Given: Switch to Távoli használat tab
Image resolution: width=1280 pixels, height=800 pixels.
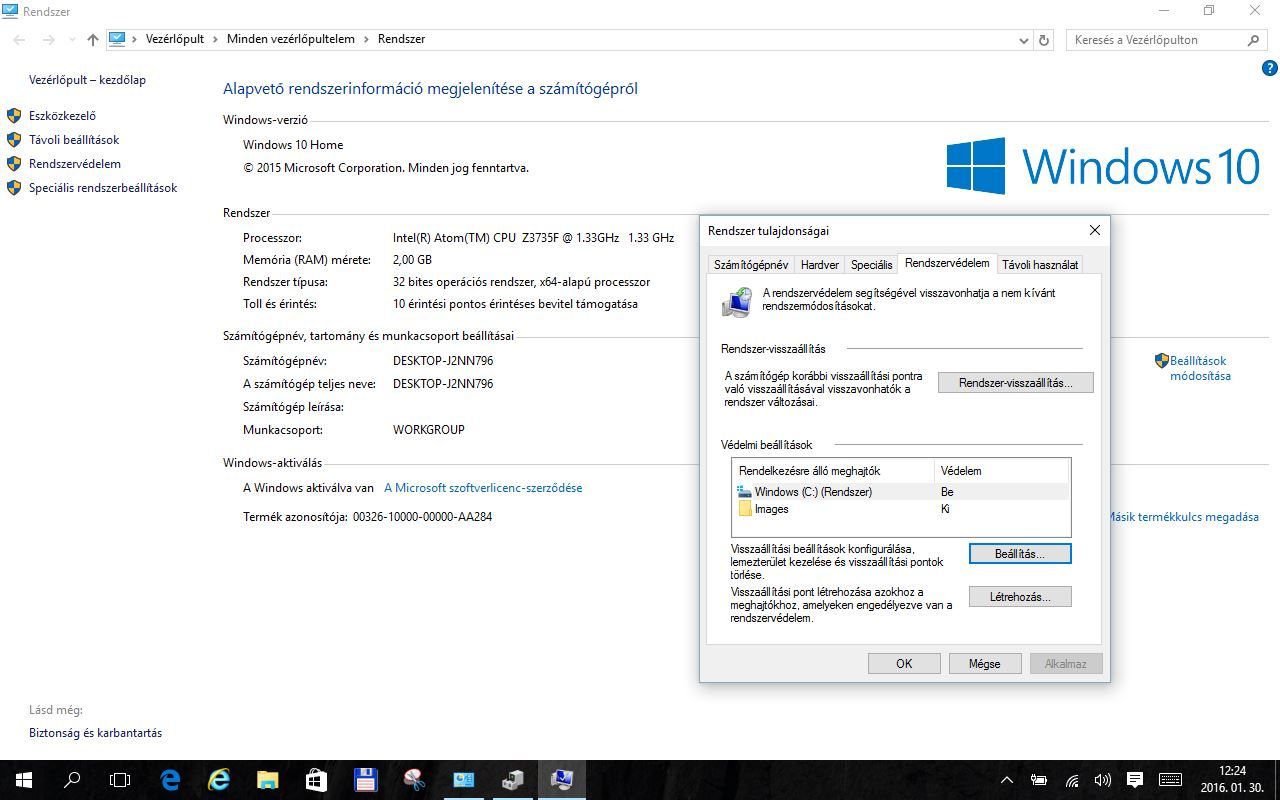Looking at the screenshot, I should point(1040,265).
